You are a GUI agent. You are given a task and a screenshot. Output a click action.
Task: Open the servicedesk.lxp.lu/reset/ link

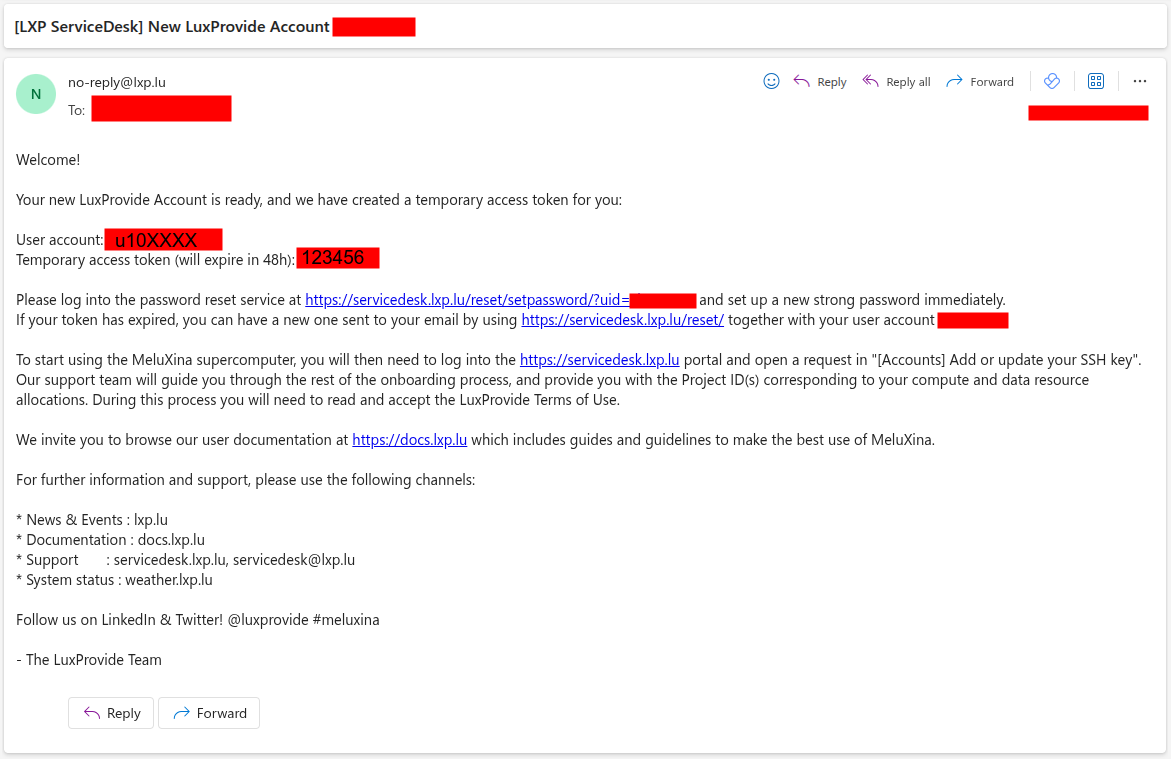pos(622,320)
